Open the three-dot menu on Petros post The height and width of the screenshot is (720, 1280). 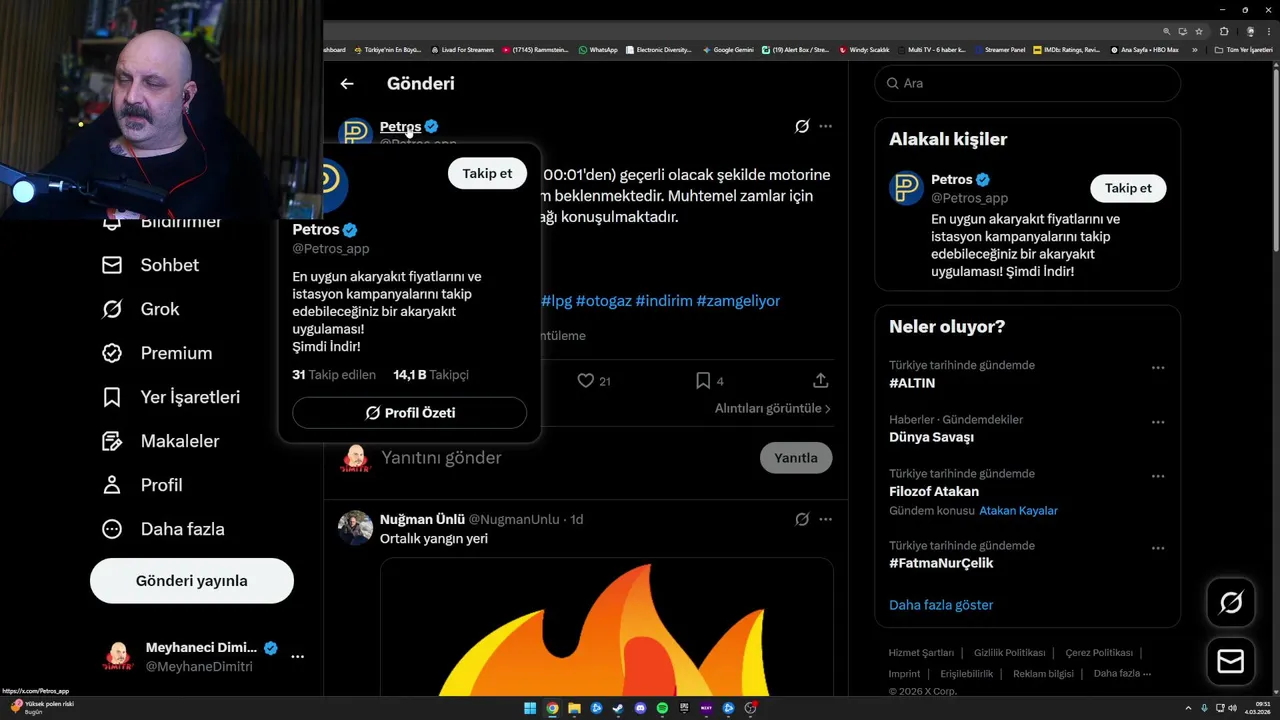coord(825,126)
